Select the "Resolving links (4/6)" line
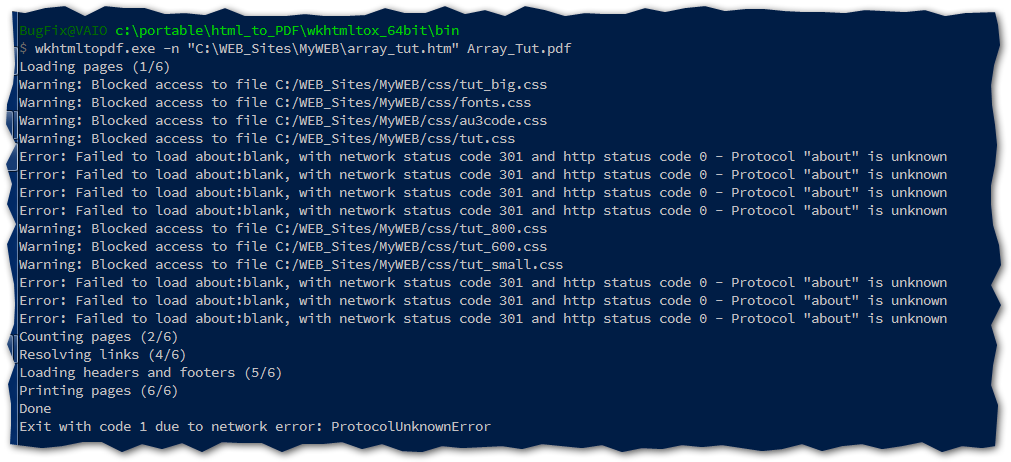Viewport: 1011px width, 462px height. (x=103, y=354)
